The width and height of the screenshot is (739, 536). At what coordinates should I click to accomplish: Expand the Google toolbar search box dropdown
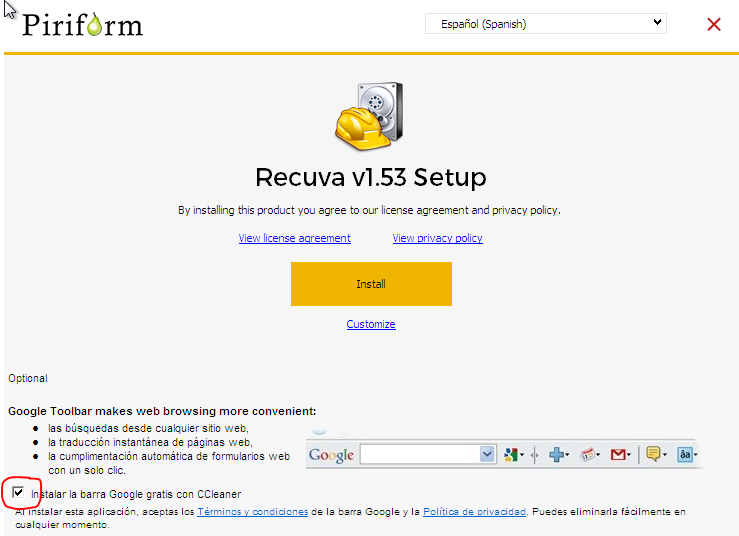487,455
